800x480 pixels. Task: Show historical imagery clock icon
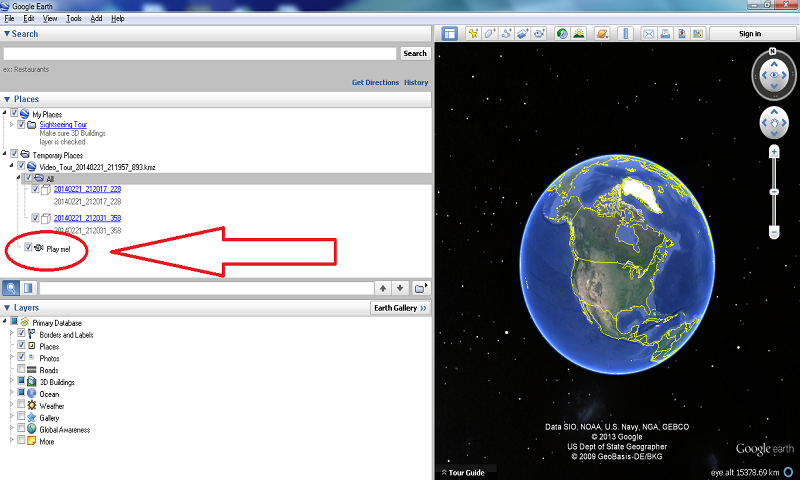[x=562, y=34]
